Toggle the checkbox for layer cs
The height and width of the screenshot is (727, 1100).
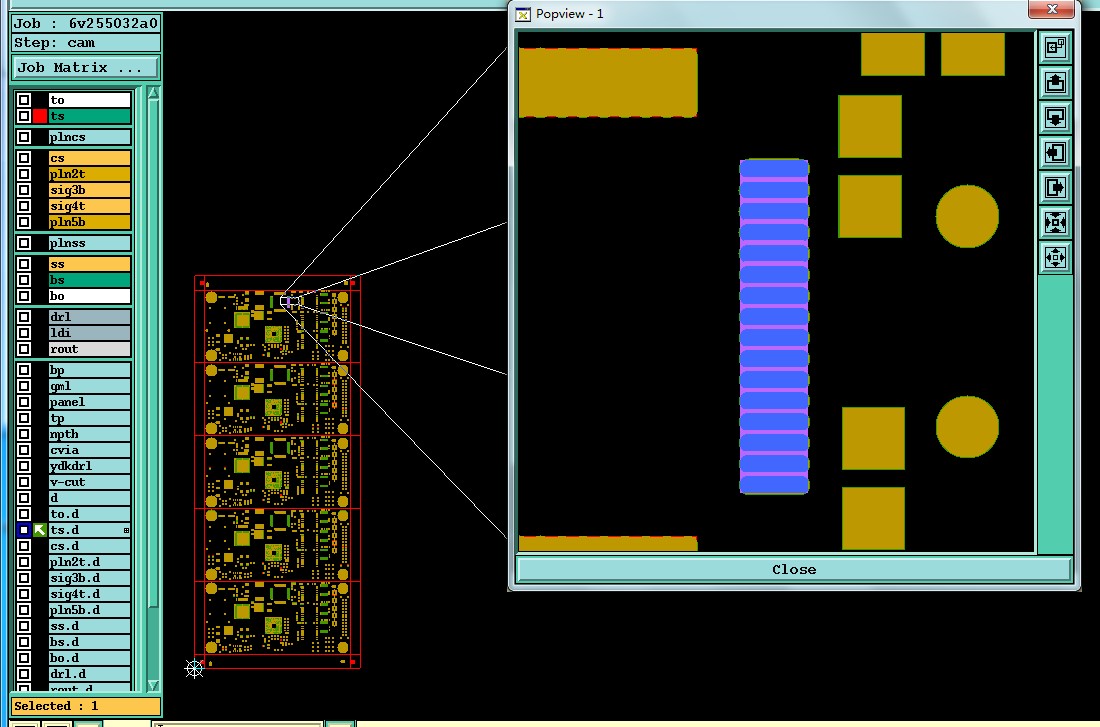24,158
